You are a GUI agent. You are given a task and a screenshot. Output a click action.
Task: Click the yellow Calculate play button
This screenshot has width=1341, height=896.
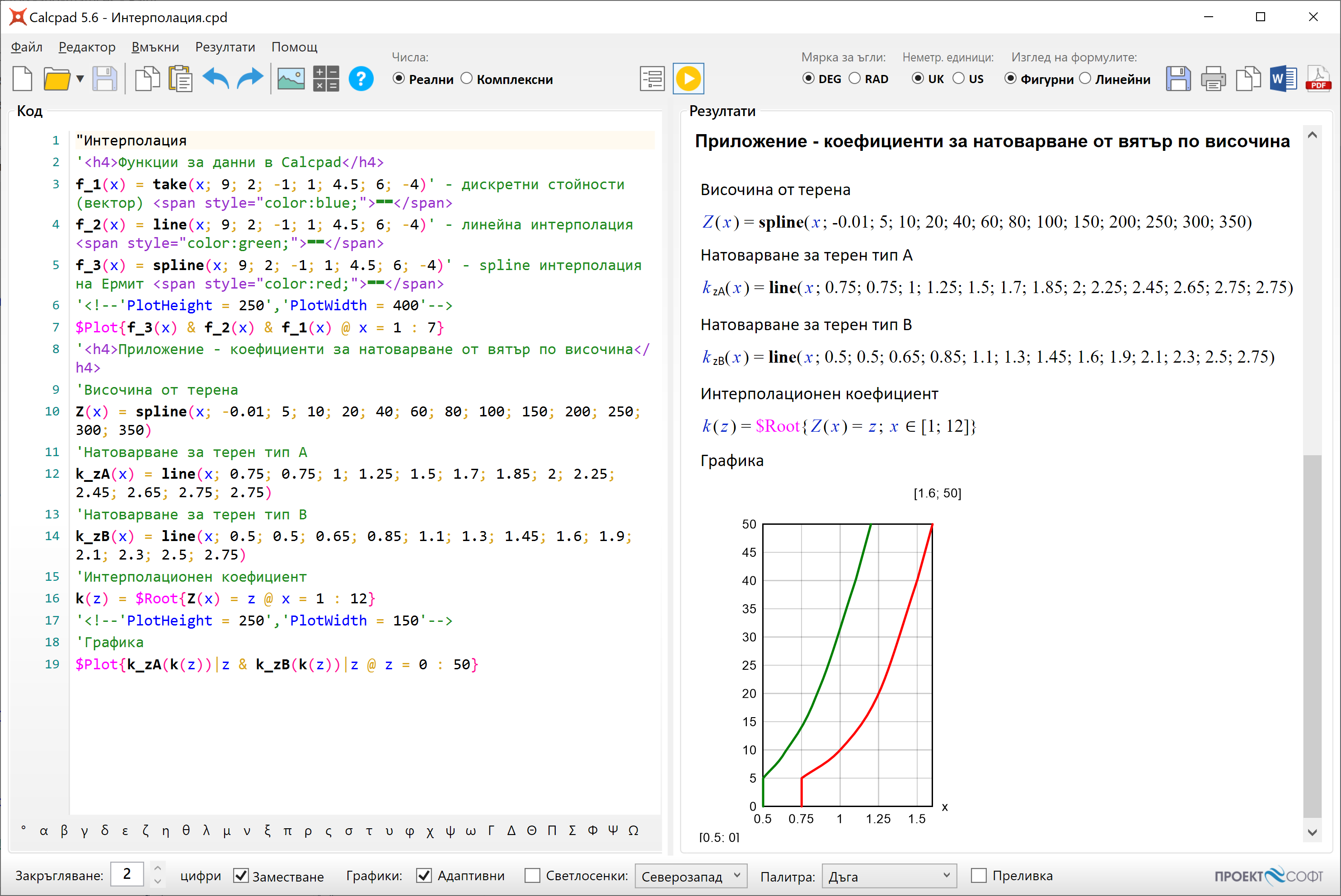pyautogui.click(x=688, y=79)
